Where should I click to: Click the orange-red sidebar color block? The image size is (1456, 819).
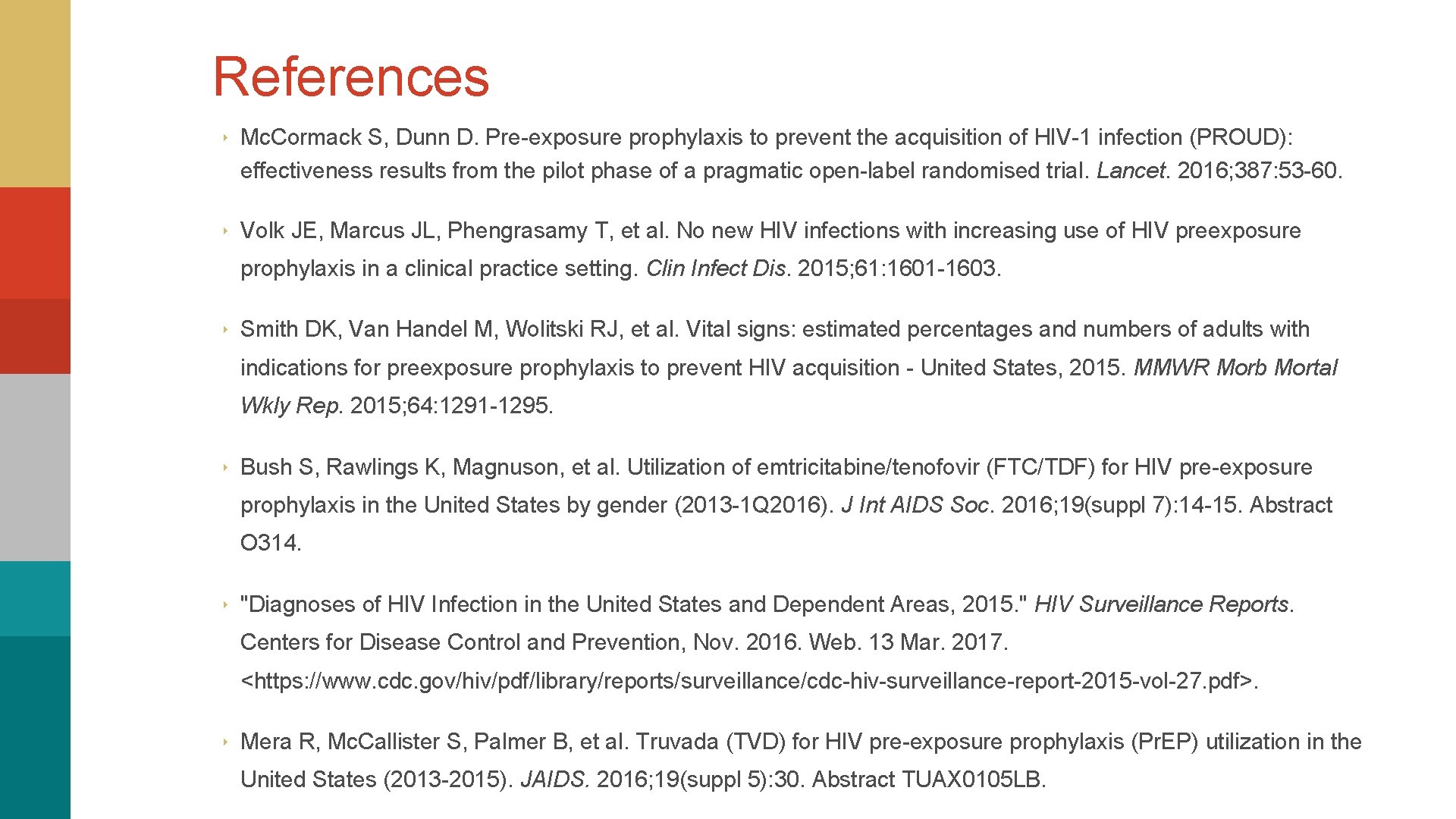tap(35, 243)
